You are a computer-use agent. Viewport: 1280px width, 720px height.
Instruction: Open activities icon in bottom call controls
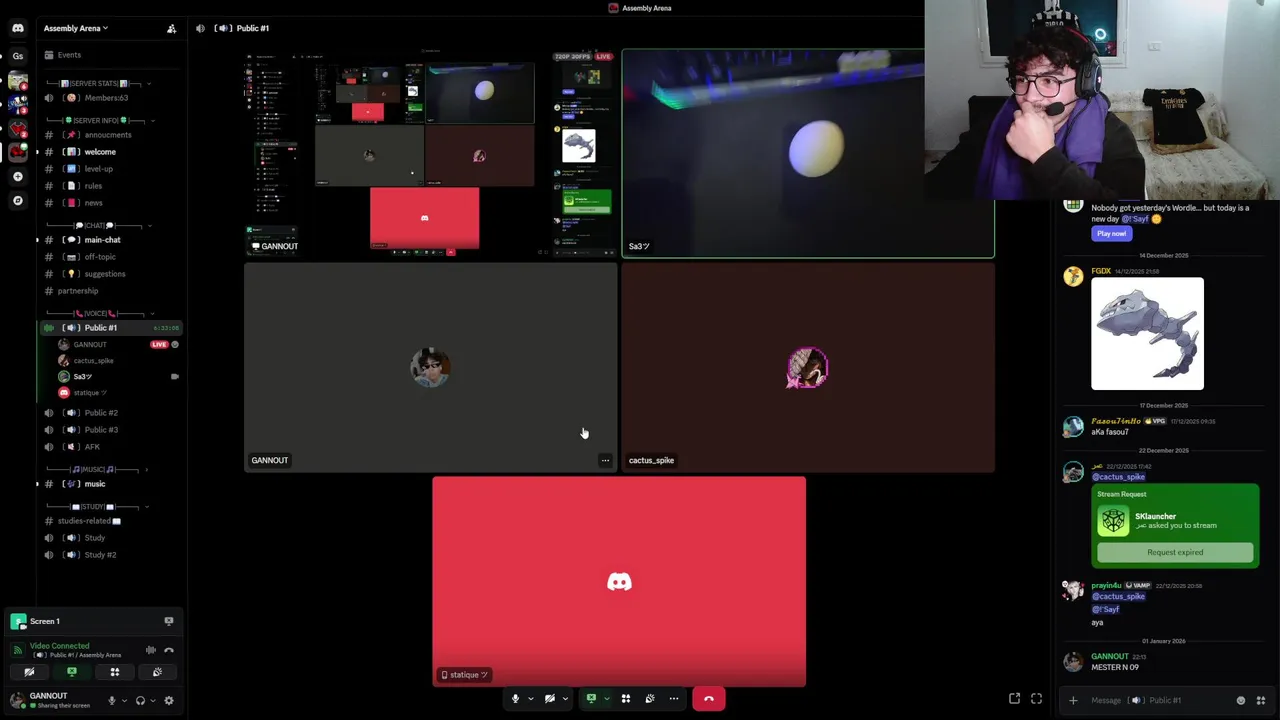click(626, 699)
